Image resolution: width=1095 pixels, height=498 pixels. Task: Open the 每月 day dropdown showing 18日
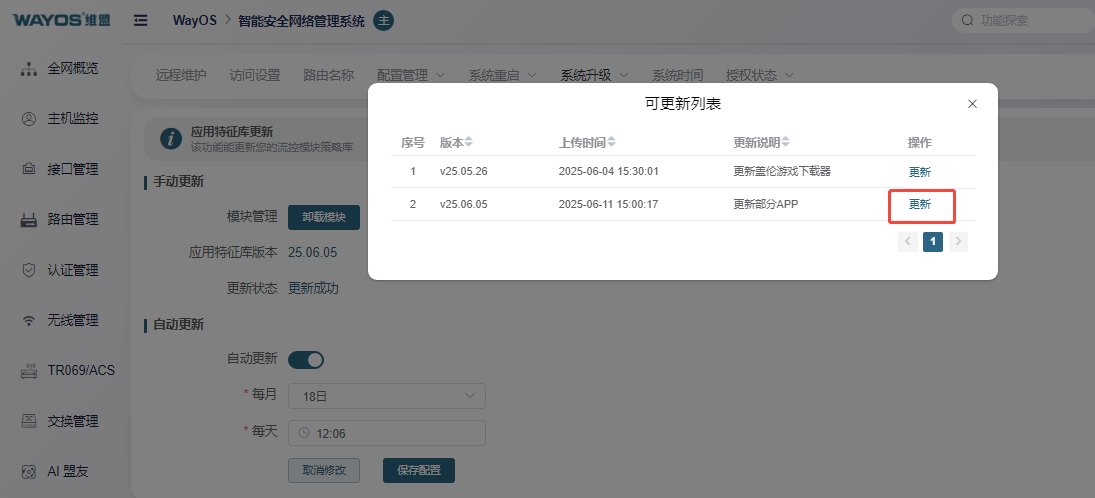(387, 396)
